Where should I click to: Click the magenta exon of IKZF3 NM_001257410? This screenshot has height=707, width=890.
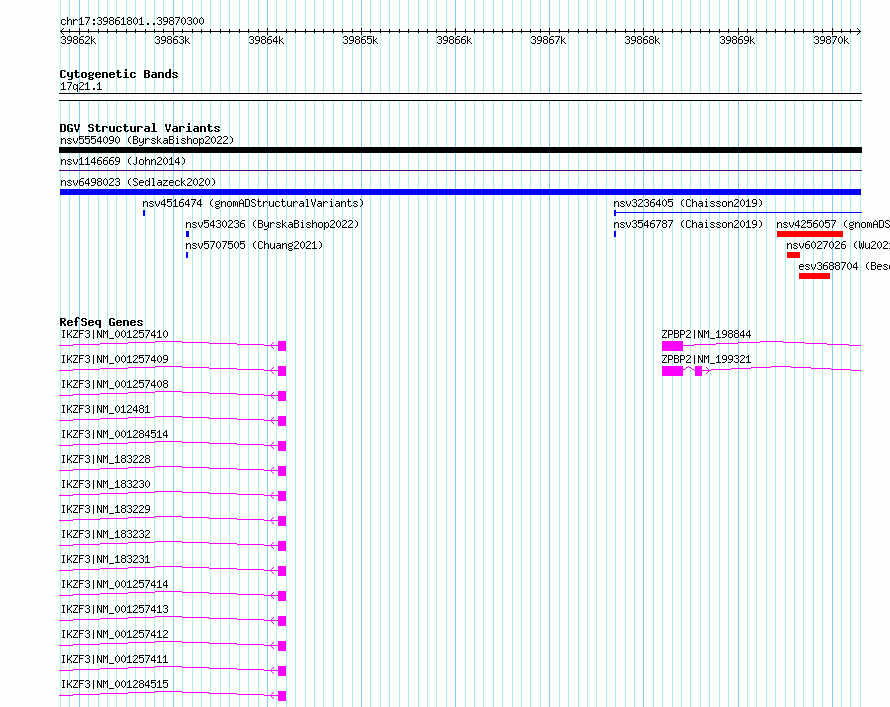[282, 346]
